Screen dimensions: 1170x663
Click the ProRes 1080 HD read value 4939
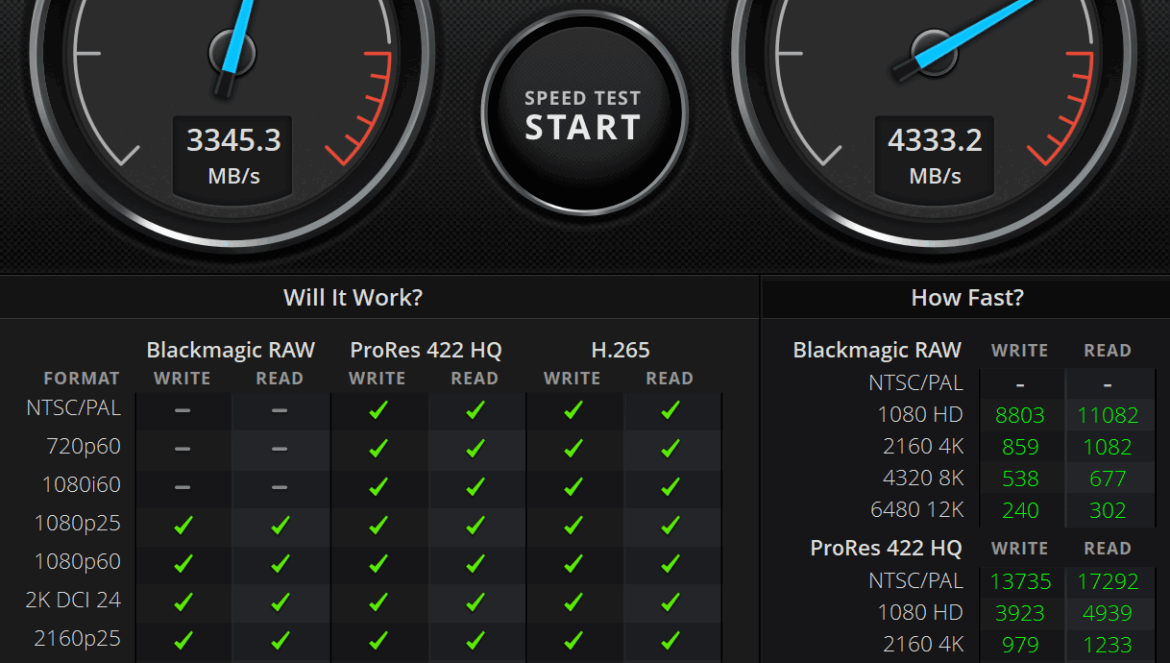click(1107, 613)
